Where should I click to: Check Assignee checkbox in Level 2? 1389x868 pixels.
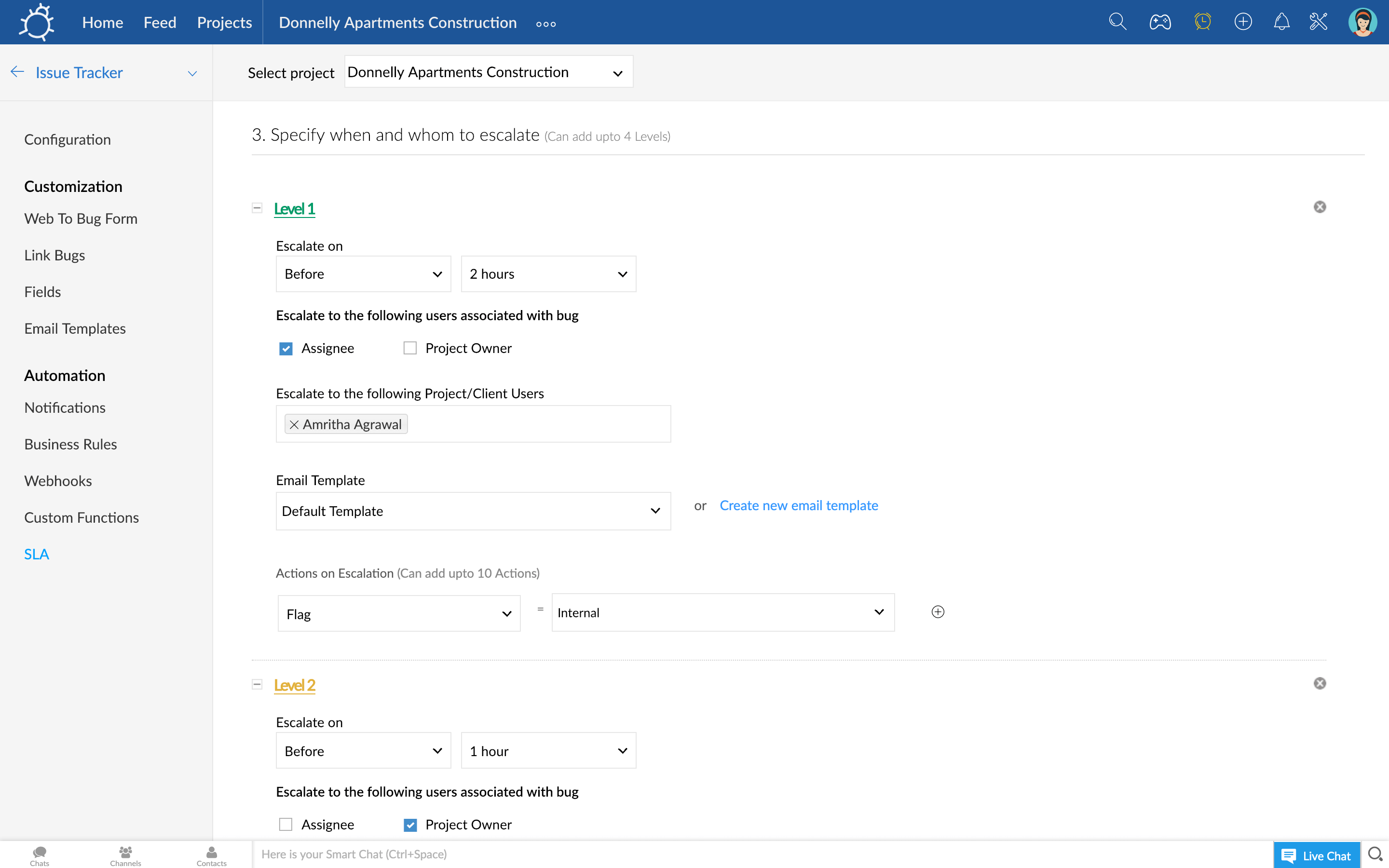click(x=286, y=825)
